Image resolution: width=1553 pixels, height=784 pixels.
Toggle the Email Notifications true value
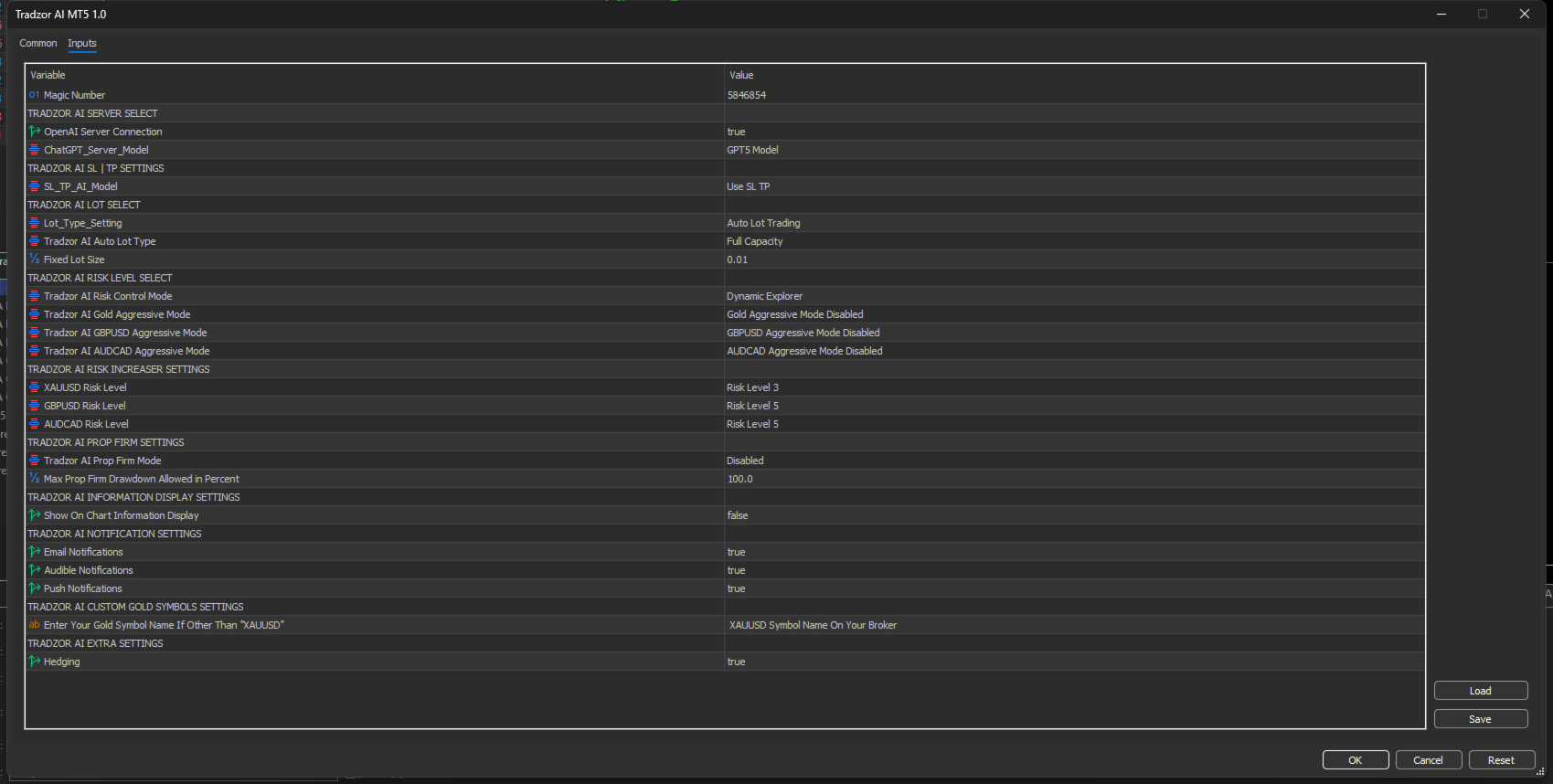tap(1074, 552)
